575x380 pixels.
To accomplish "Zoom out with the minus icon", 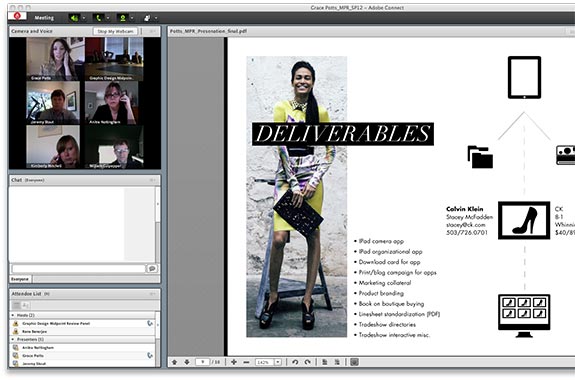I will click(x=246, y=362).
